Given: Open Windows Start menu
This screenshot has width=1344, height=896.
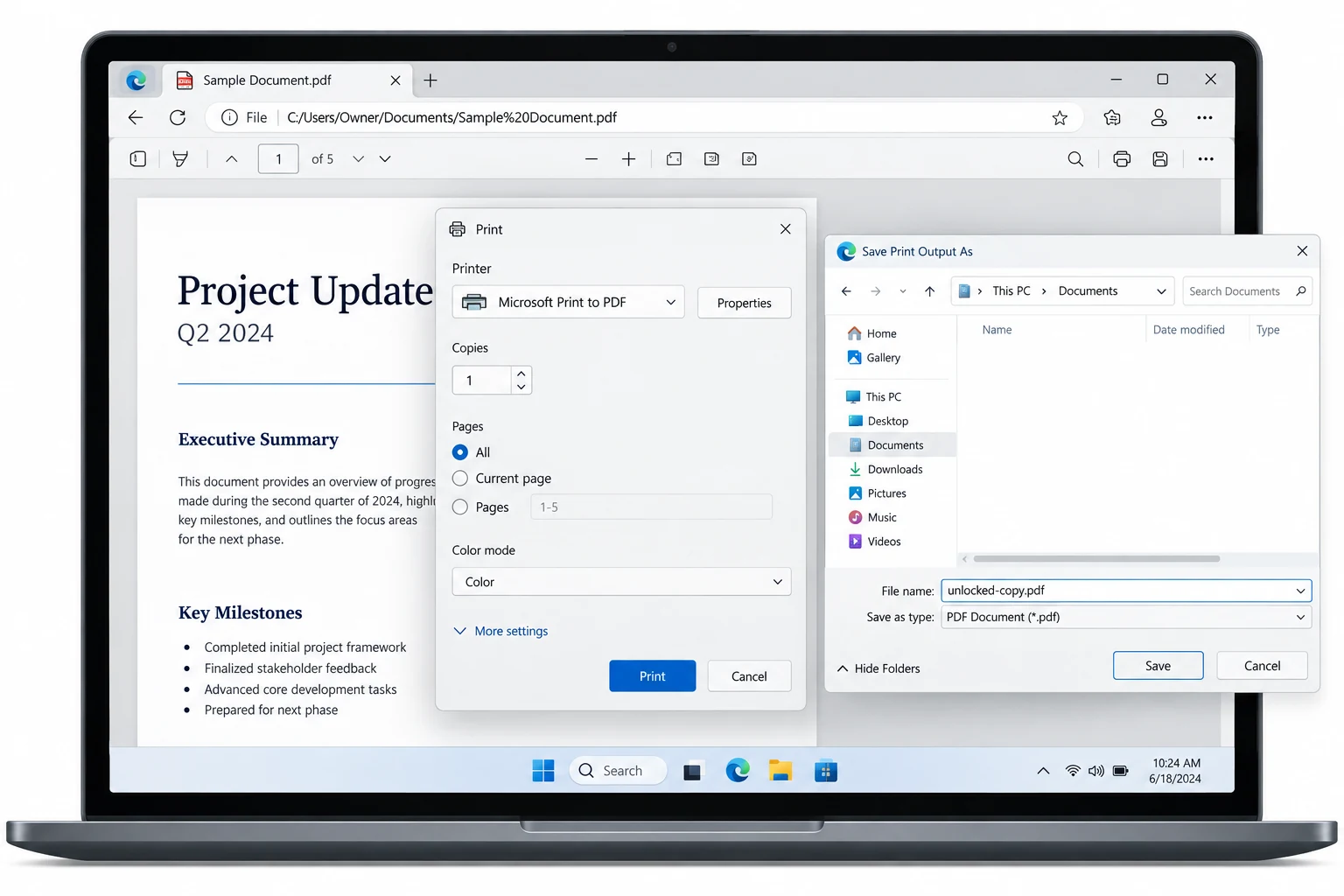Looking at the screenshot, I should [543, 771].
